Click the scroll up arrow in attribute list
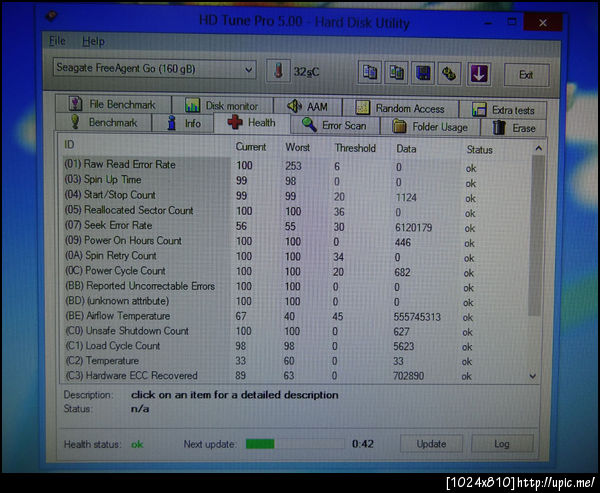Screen dimensions: 600x493 click(538, 148)
